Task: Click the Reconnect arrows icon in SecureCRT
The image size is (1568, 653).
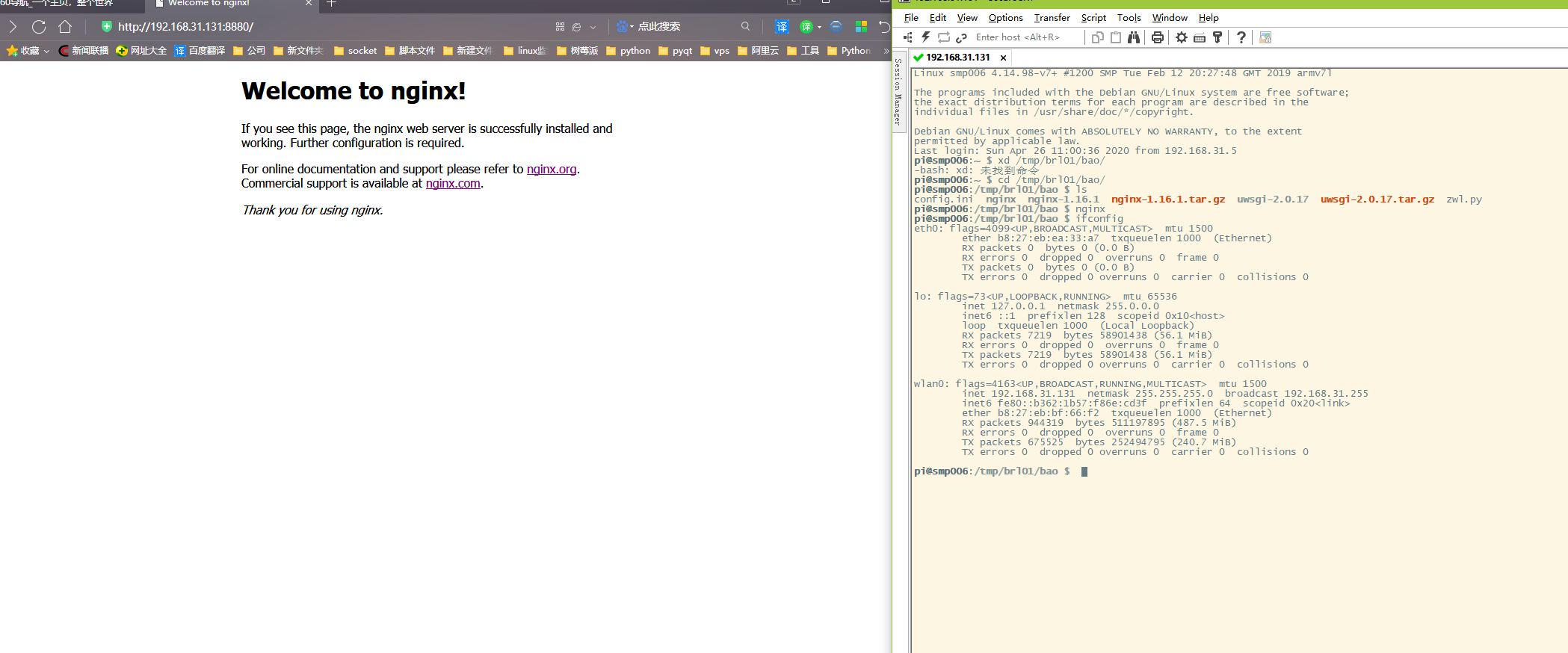Action: (x=944, y=37)
